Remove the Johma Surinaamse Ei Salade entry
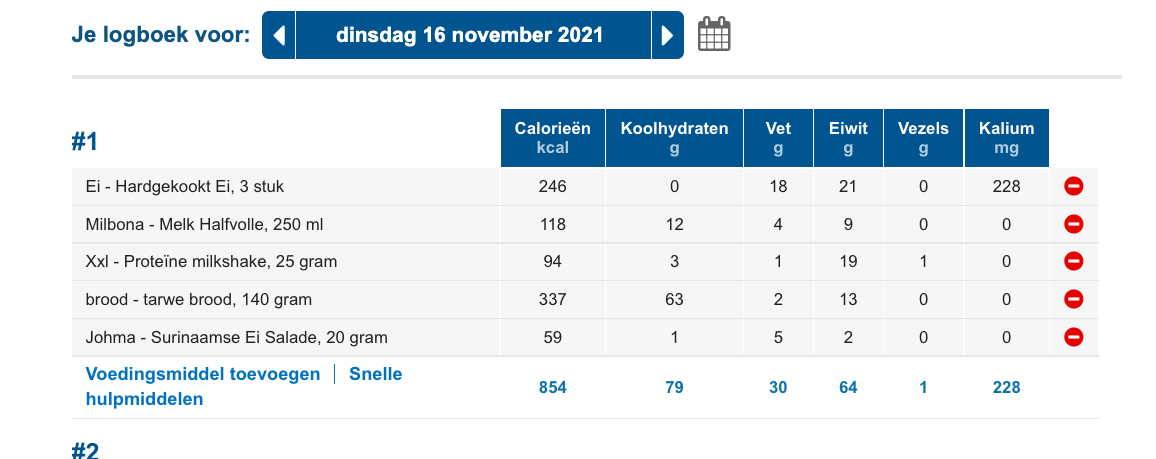1156x459 pixels. (x=1074, y=337)
